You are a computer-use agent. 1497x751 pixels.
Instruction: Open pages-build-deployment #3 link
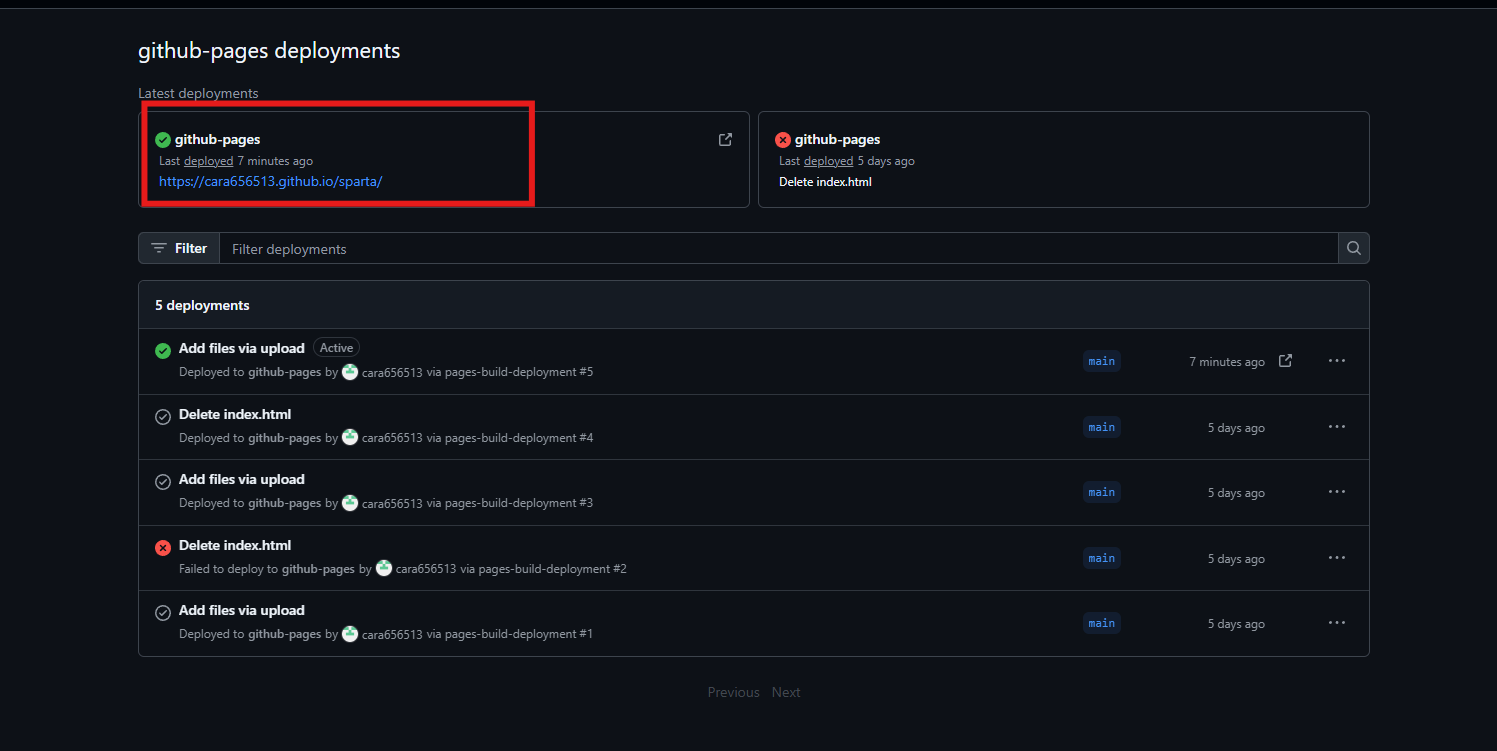pos(519,503)
